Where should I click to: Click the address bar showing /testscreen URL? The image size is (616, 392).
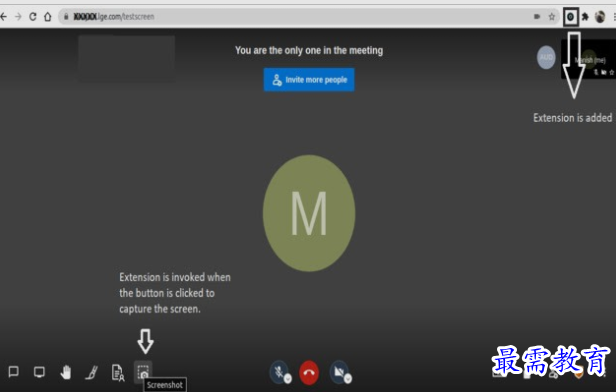pyautogui.click(x=308, y=16)
